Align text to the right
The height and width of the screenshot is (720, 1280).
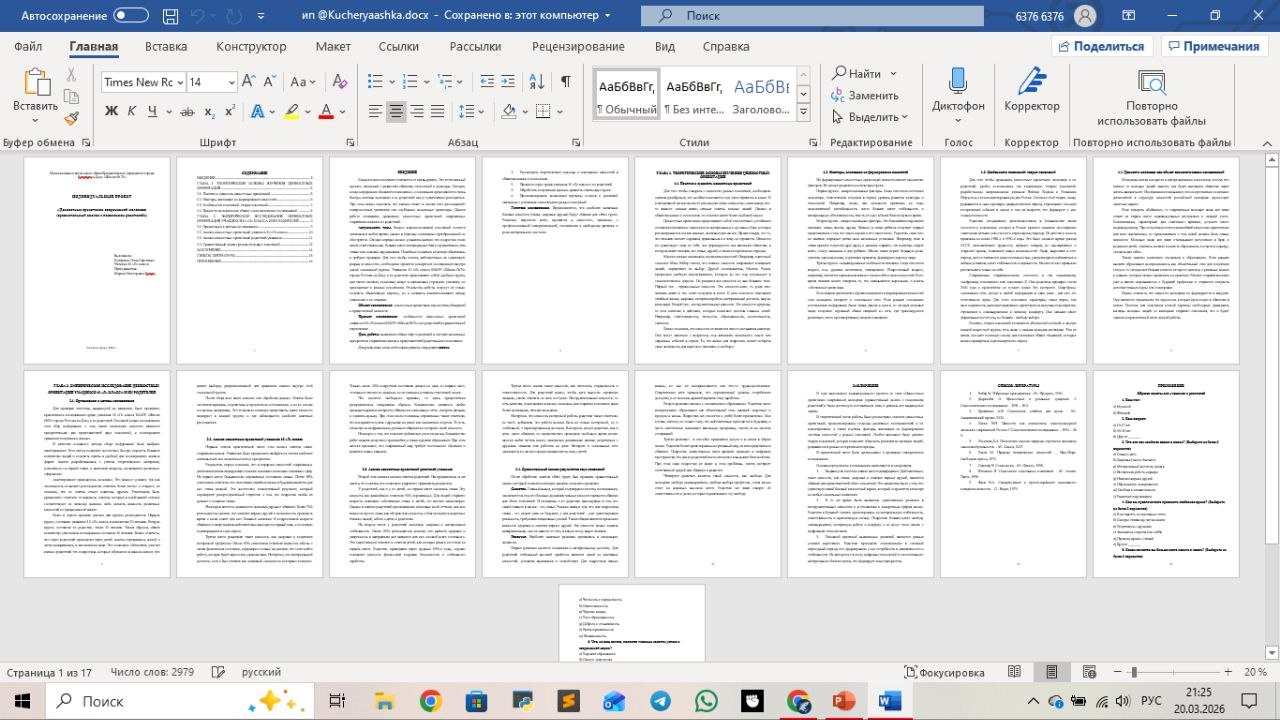click(x=418, y=111)
